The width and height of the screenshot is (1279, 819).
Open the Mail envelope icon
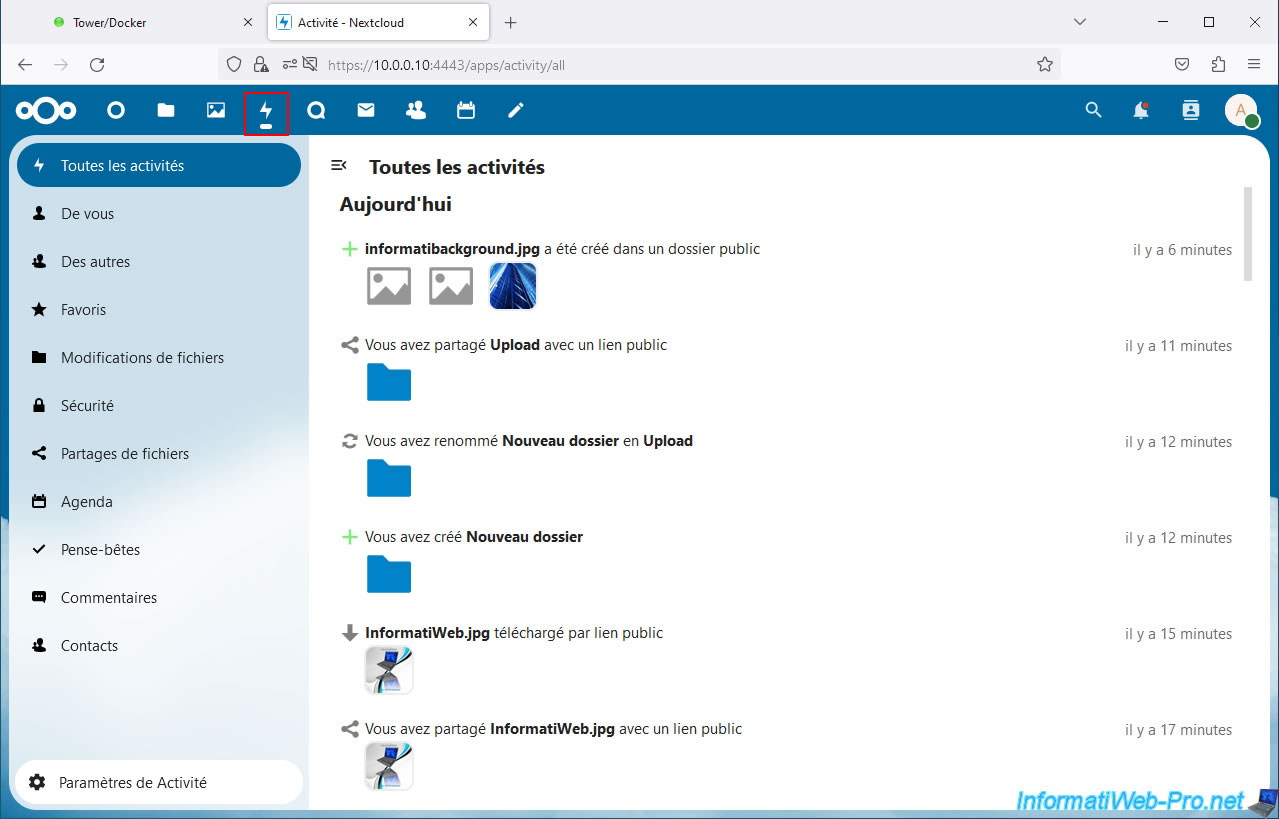366,111
